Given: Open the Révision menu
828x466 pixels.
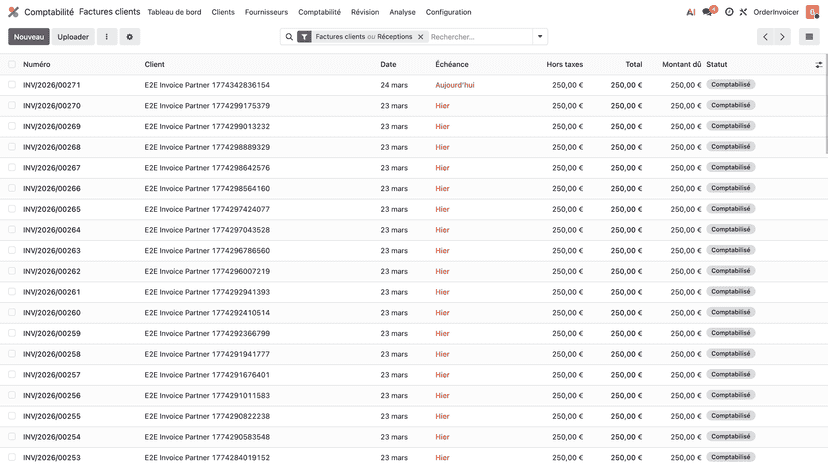Looking at the screenshot, I should click(x=365, y=12).
